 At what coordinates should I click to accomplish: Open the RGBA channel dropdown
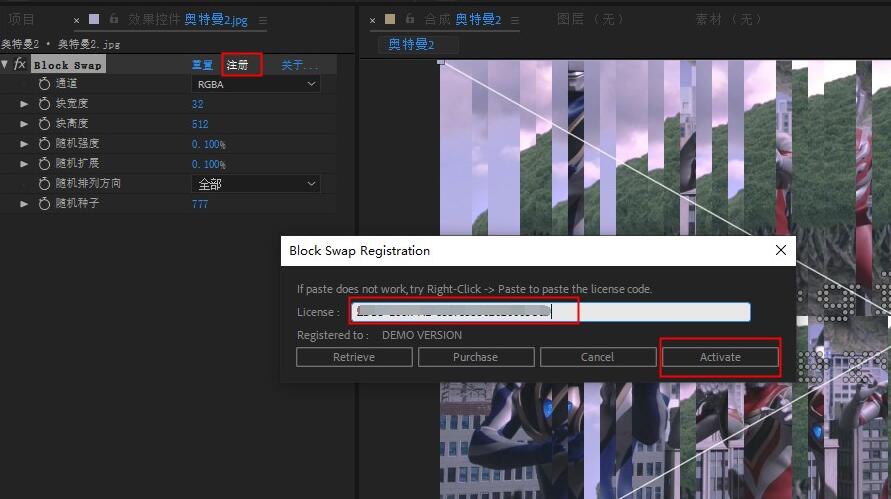[x=255, y=84]
